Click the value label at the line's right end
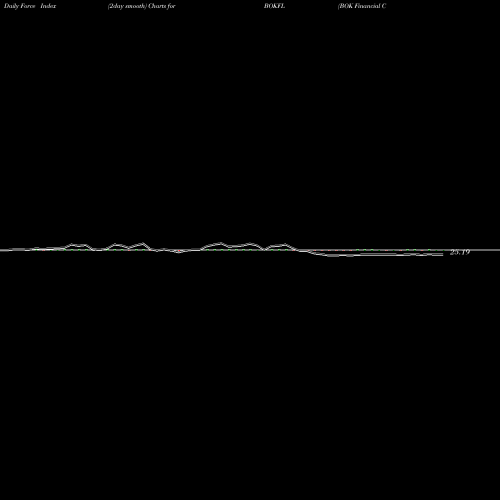 (x=460, y=252)
